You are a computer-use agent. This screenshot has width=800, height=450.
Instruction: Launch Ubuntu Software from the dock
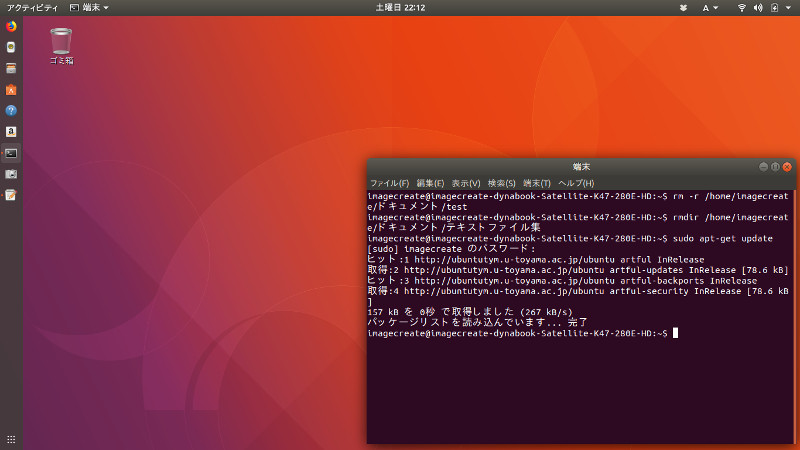click(11, 90)
